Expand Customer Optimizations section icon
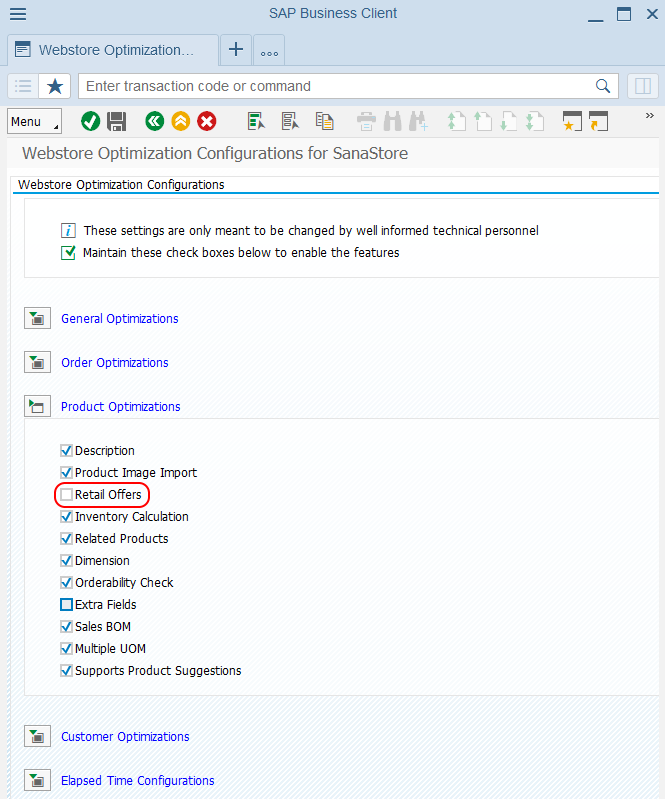Viewport: 665px width, 799px height. point(37,736)
